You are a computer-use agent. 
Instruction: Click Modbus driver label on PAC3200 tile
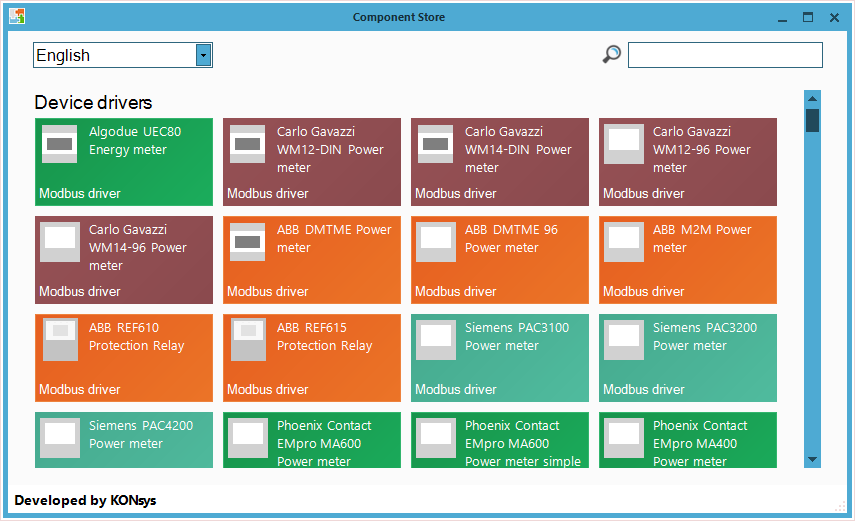644,390
